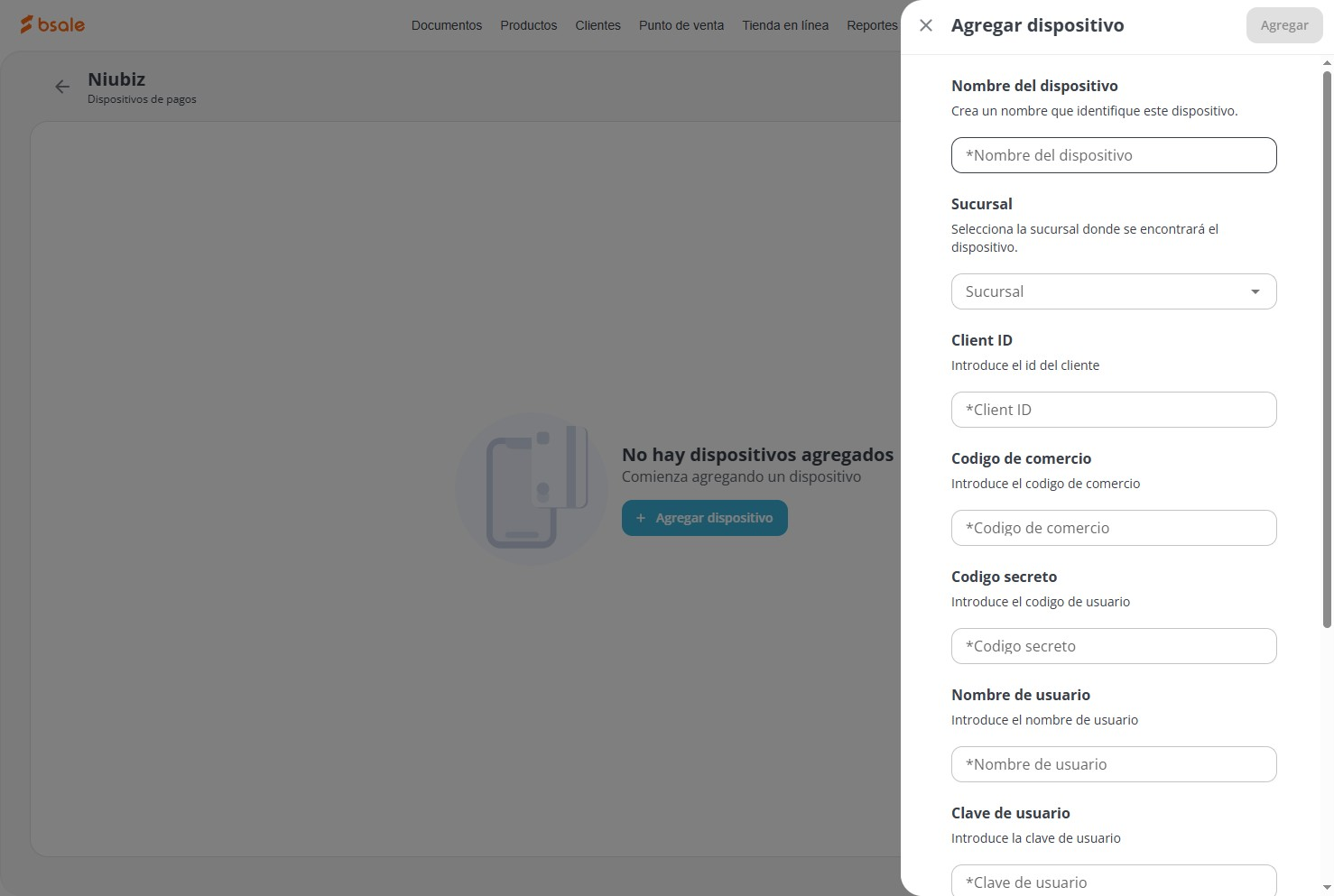The image size is (1334, 896).
Task: Click the bold 'Sucursal' section heading
Action: (982, 204)
